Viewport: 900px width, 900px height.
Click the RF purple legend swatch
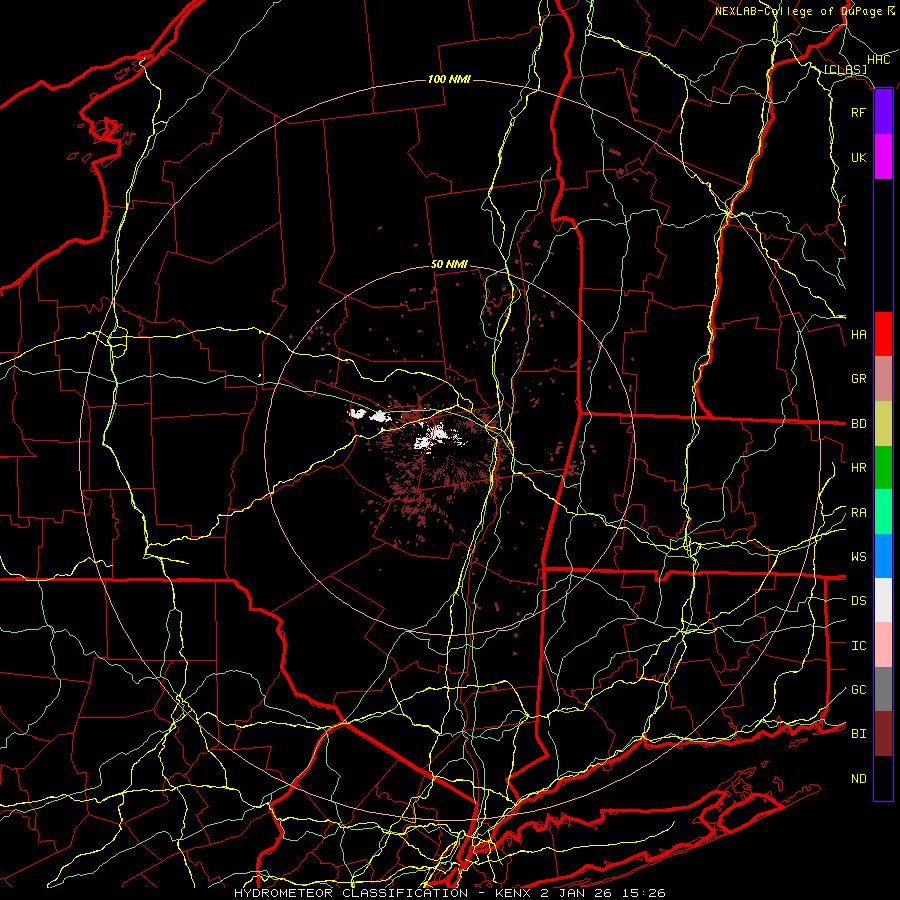tap(883, 112)
